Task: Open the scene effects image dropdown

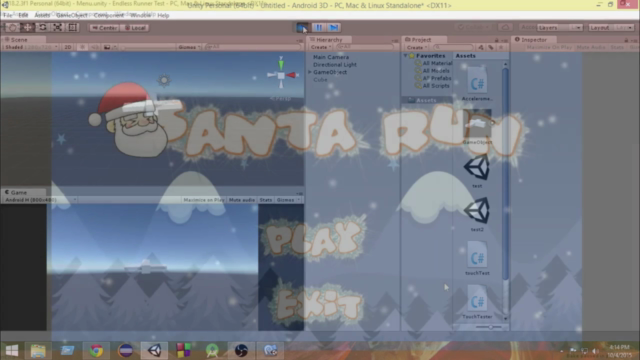Action: coord(109,47)
